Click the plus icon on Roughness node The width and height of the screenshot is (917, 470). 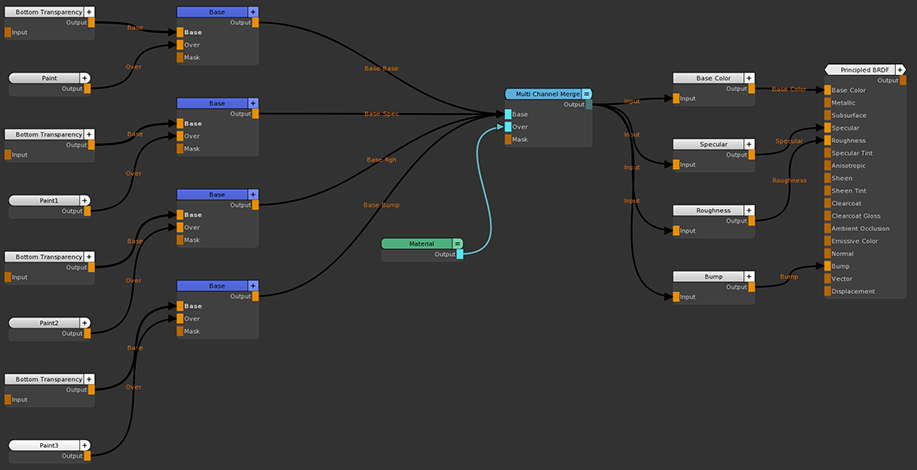pyautogui.click(x=748, y=211)
